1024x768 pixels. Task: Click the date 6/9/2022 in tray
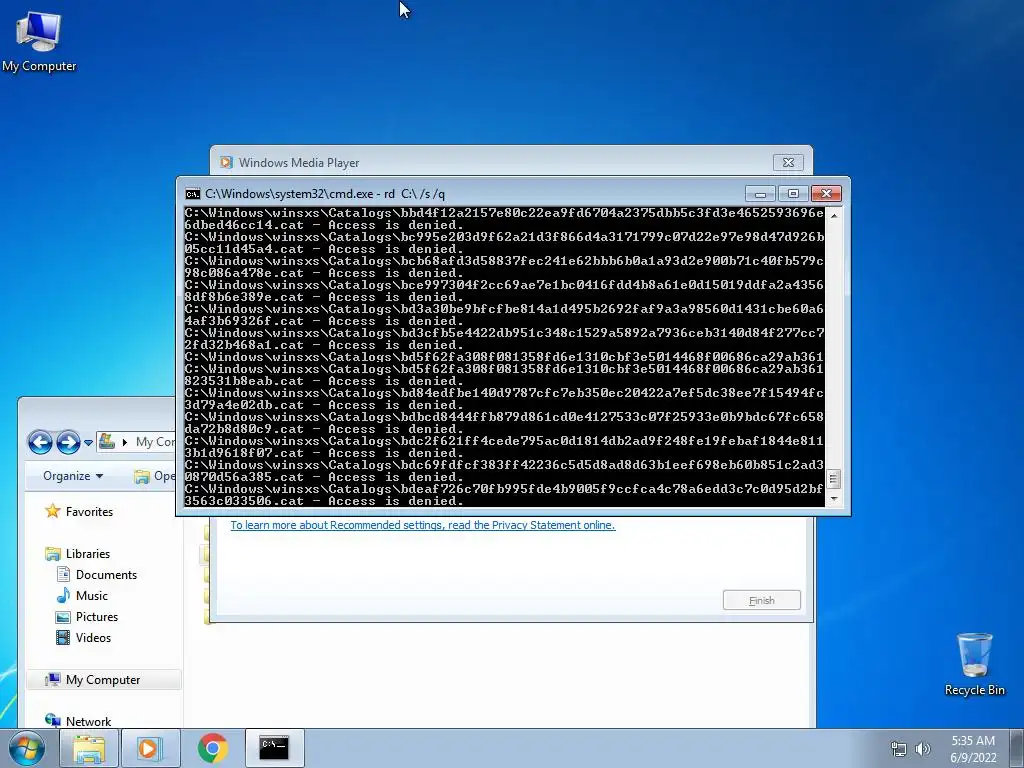[x=973, y=758]
